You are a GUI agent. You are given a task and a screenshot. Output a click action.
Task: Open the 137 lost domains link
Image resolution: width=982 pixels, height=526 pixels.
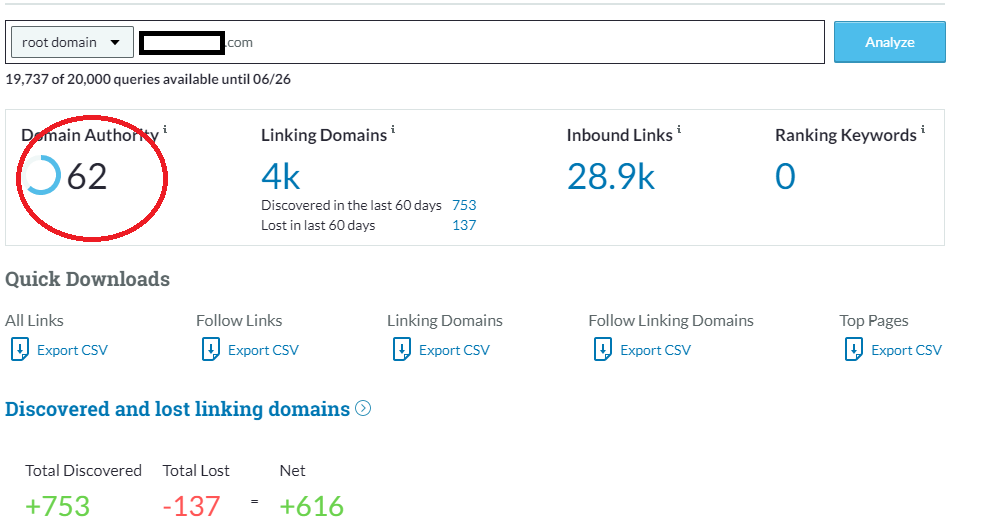click(464, 225)
